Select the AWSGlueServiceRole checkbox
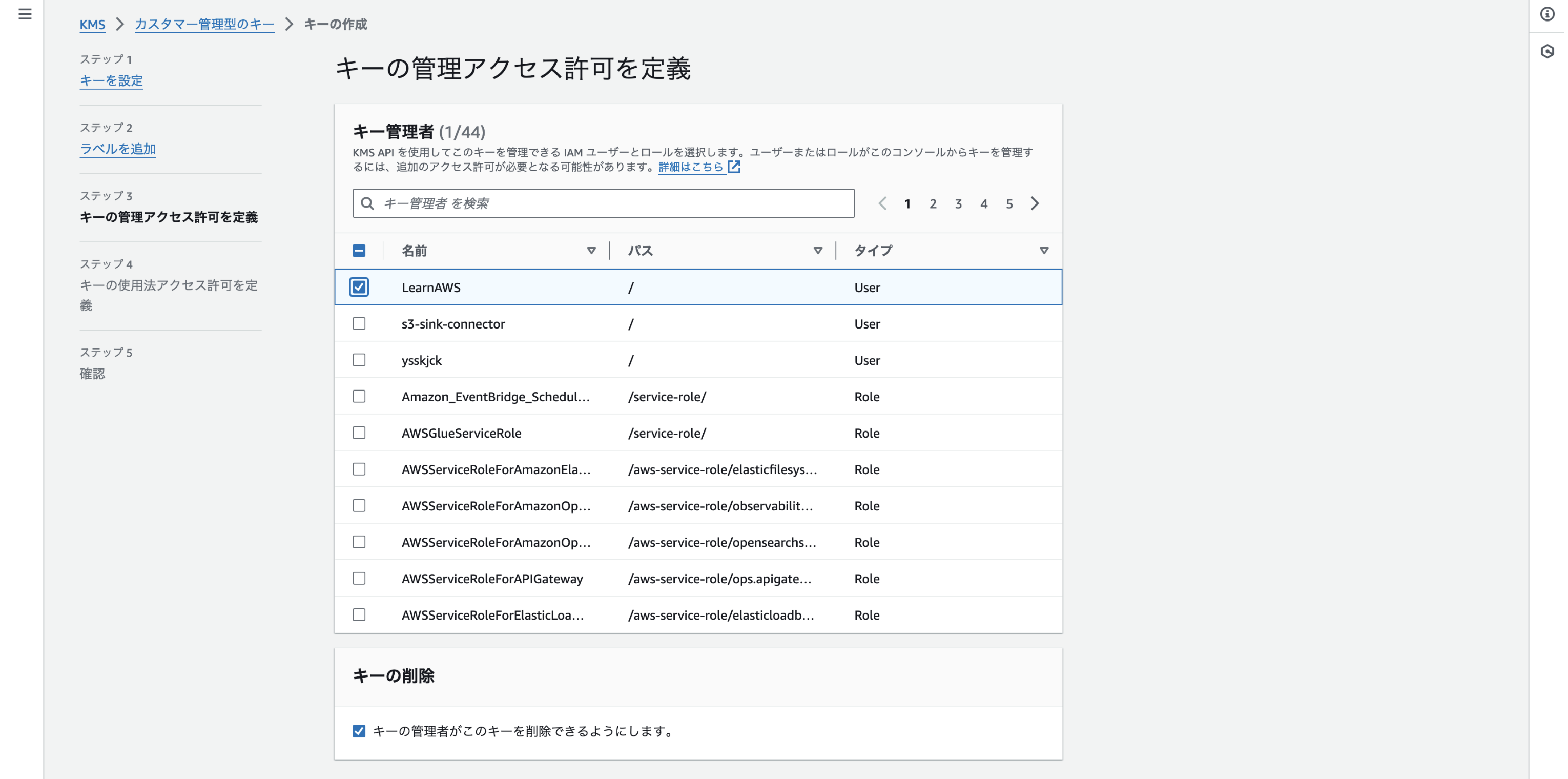The image size is (1568, 779). click(x=359, y=433)
